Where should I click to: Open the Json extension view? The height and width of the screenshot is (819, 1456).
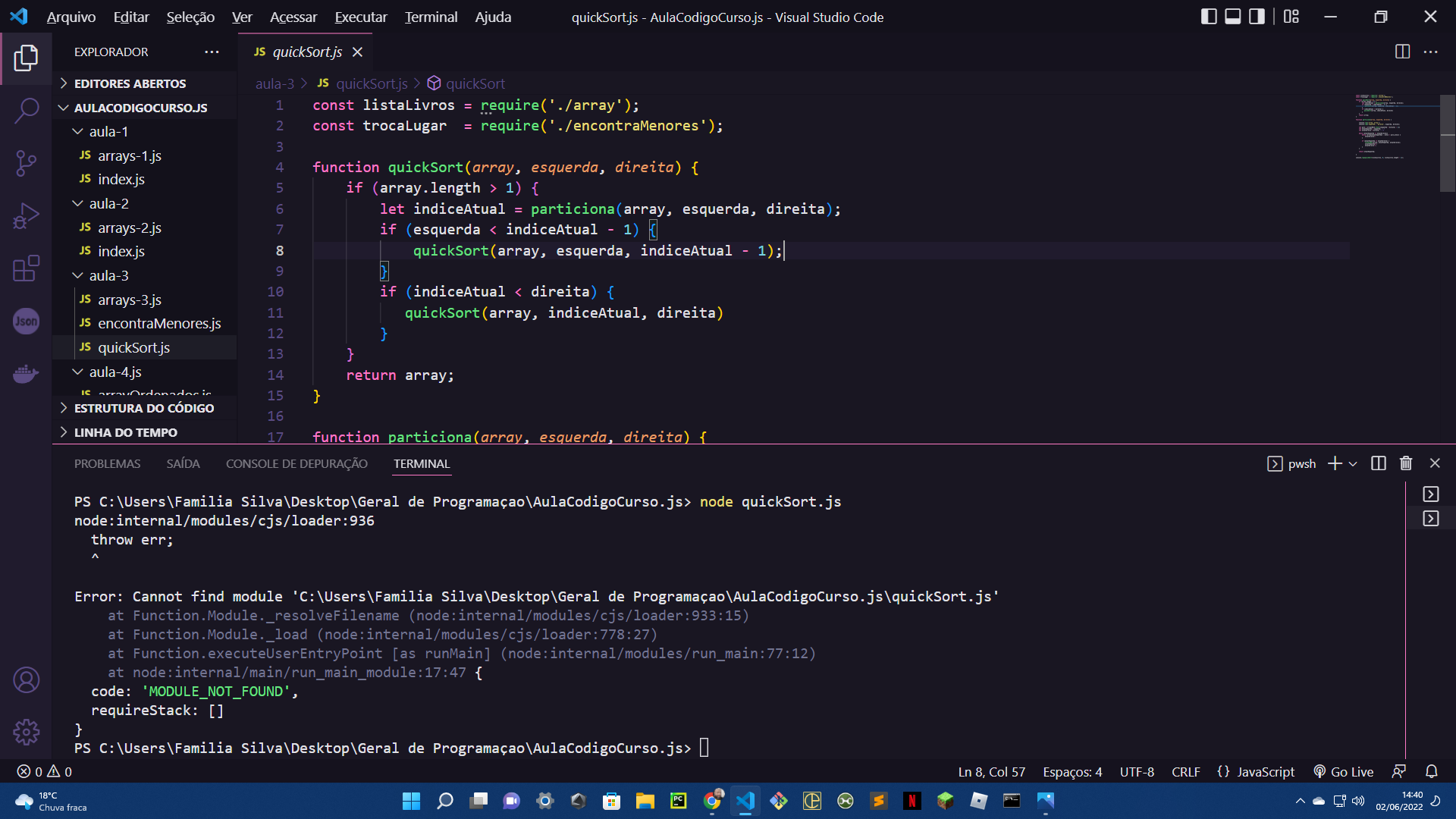pos(26,321)
